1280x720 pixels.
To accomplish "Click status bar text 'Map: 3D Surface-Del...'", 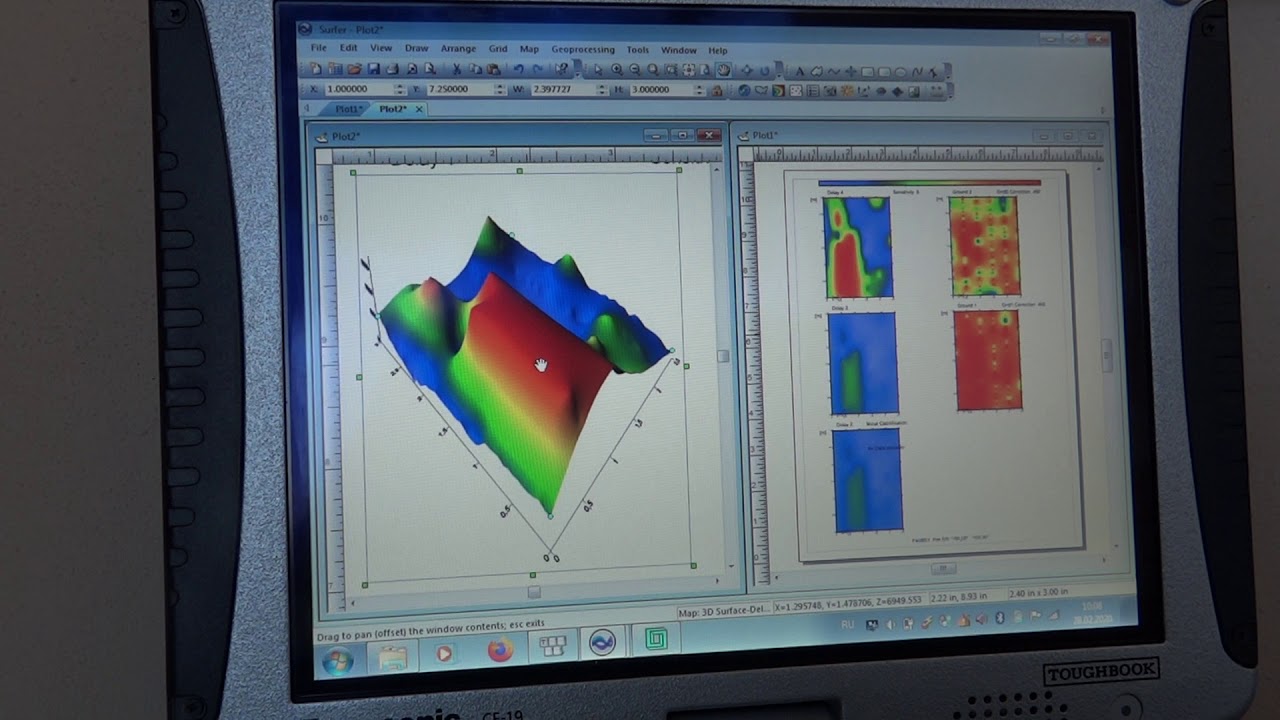I will tap(723, 612).
